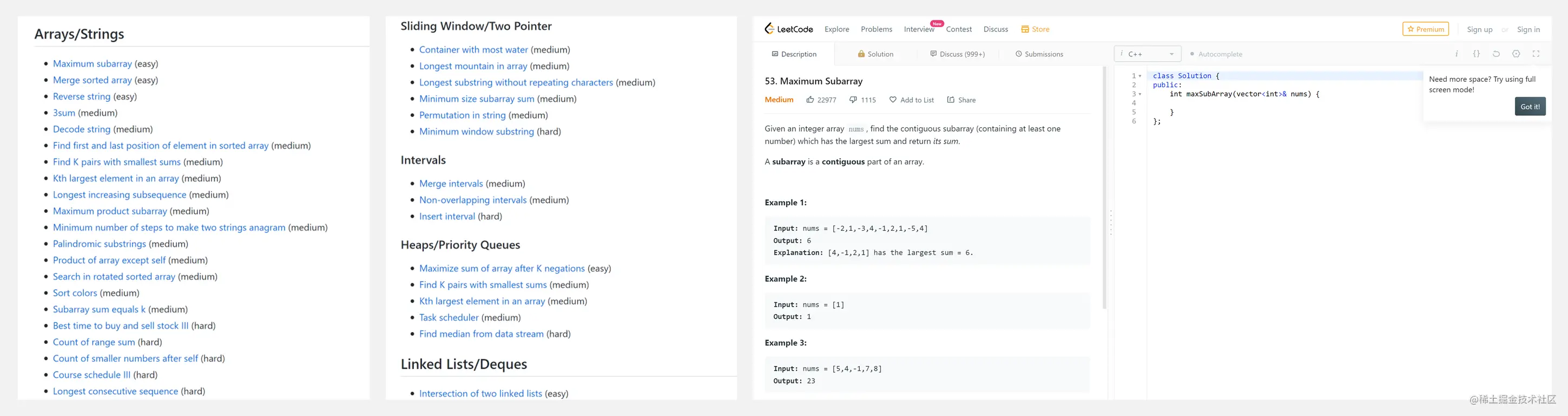The height and width of the screenshot is (416, 1568).
Task: Open the Submissions tab
Action: point(1039,54)
